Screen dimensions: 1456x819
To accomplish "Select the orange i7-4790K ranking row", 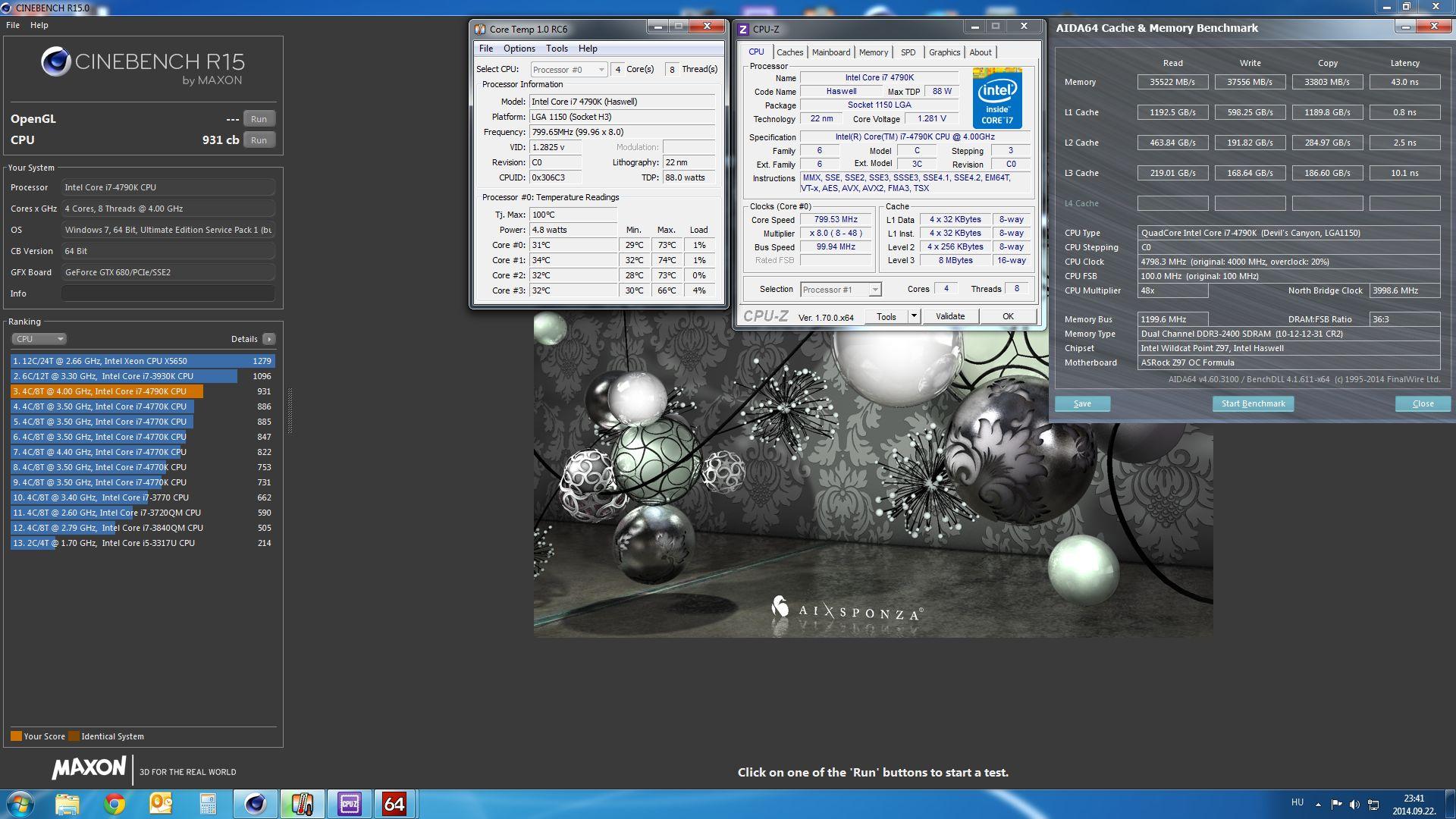I will 143,391.
